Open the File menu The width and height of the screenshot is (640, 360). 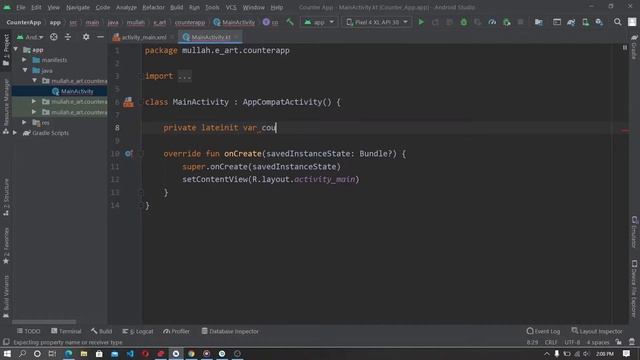pyautogui.click(x=20, y=7)
